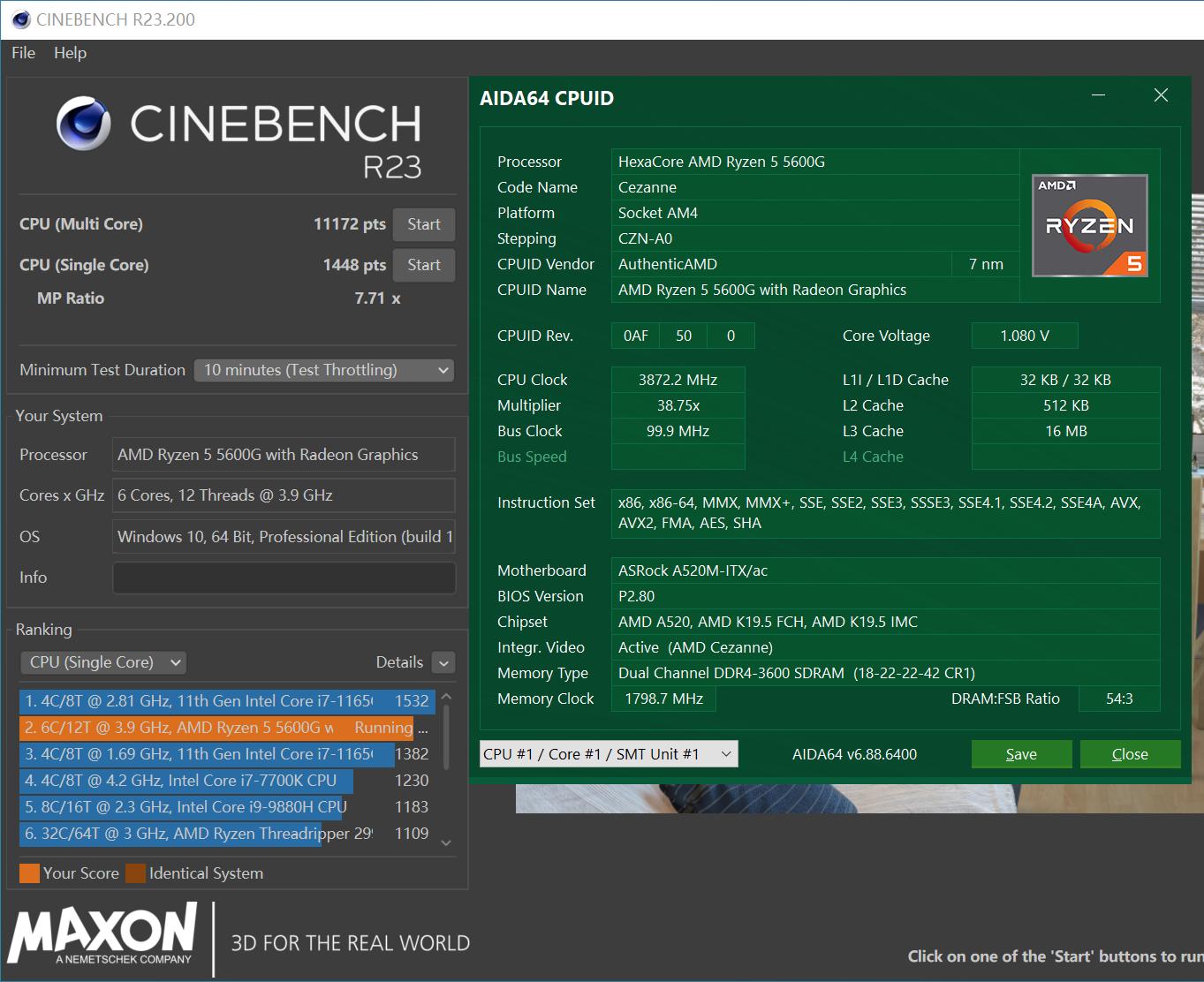Open the CPU #1 / Core #1 selector
This screenshot has width=1204, height=982.
click(608, 754)
